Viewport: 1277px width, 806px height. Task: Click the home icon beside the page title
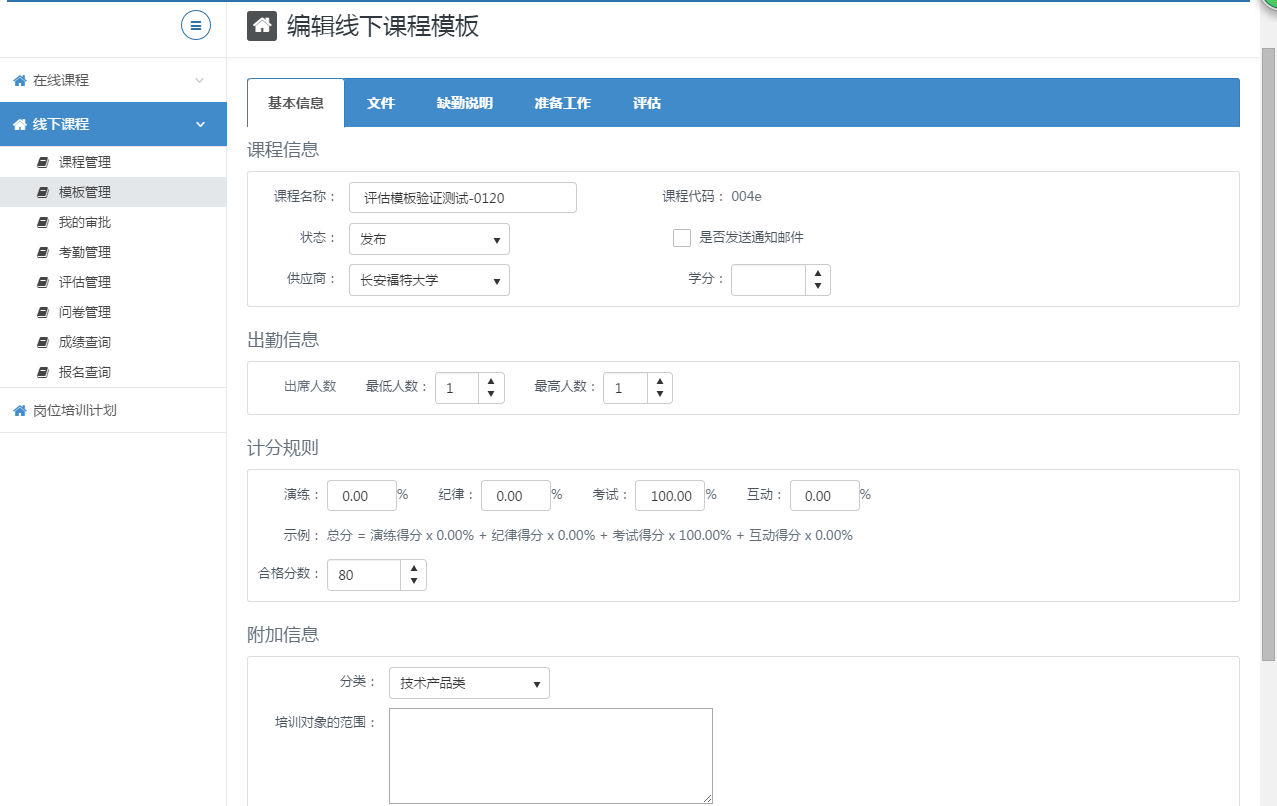[x=262, y=26]
